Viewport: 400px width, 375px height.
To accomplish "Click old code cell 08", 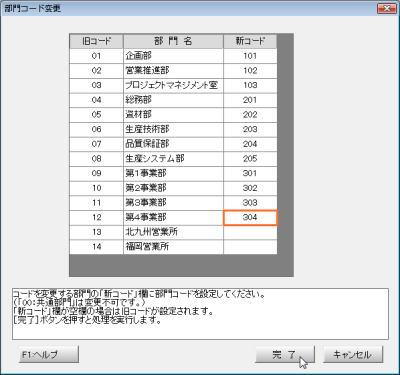I will point(96,159).
